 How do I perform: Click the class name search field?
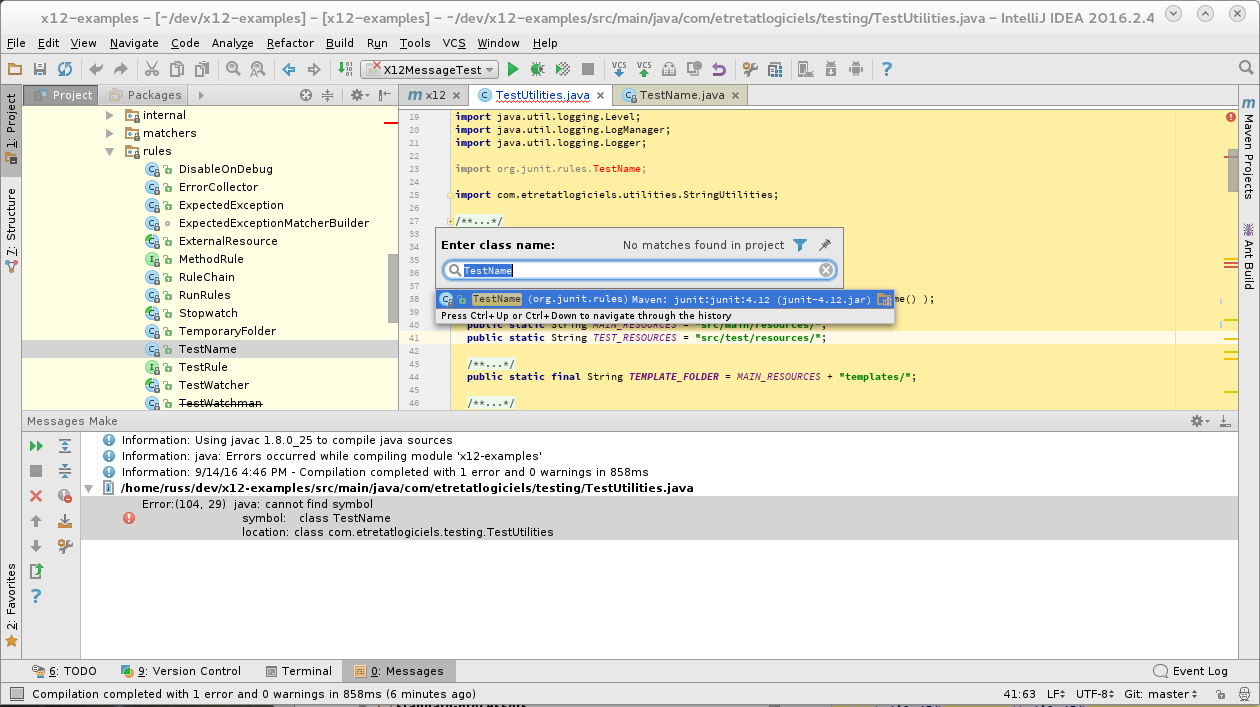tap(640, 270)
